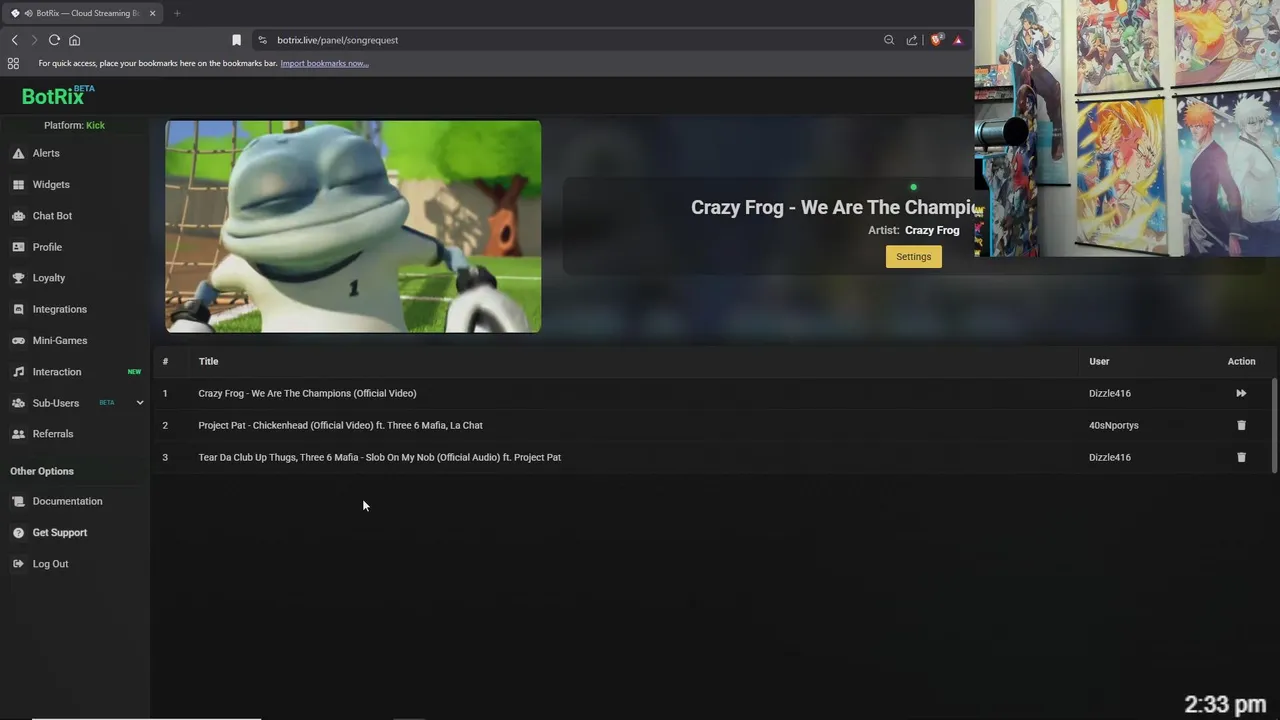Click the Sub-Users people icon
The height and width of the screenshot is (720, 1280).
pyautogui.click(x=18, y=403)
